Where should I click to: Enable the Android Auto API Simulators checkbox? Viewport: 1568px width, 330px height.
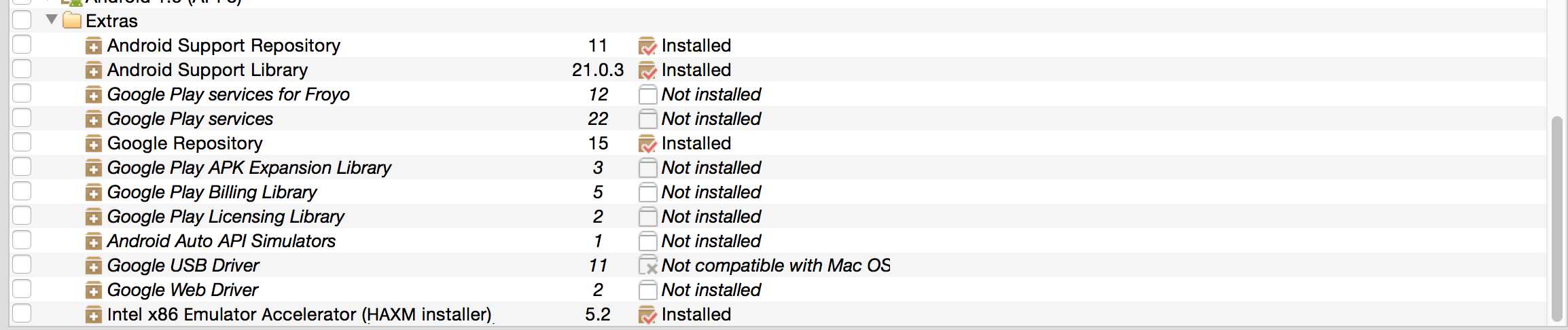[22, 240]
